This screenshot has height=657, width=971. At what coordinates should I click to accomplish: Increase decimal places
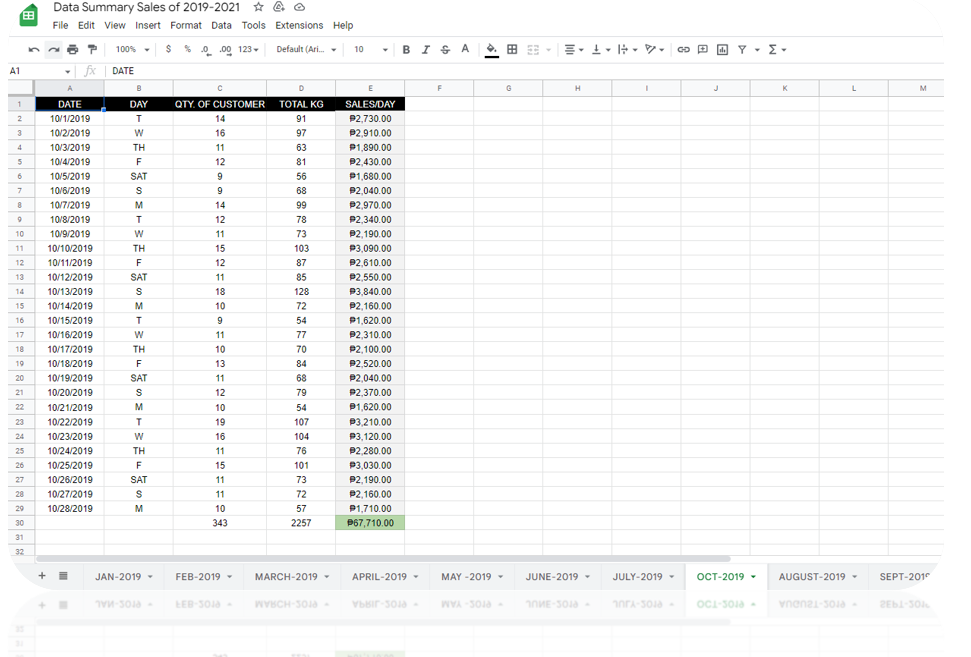(x=225, y=50)
